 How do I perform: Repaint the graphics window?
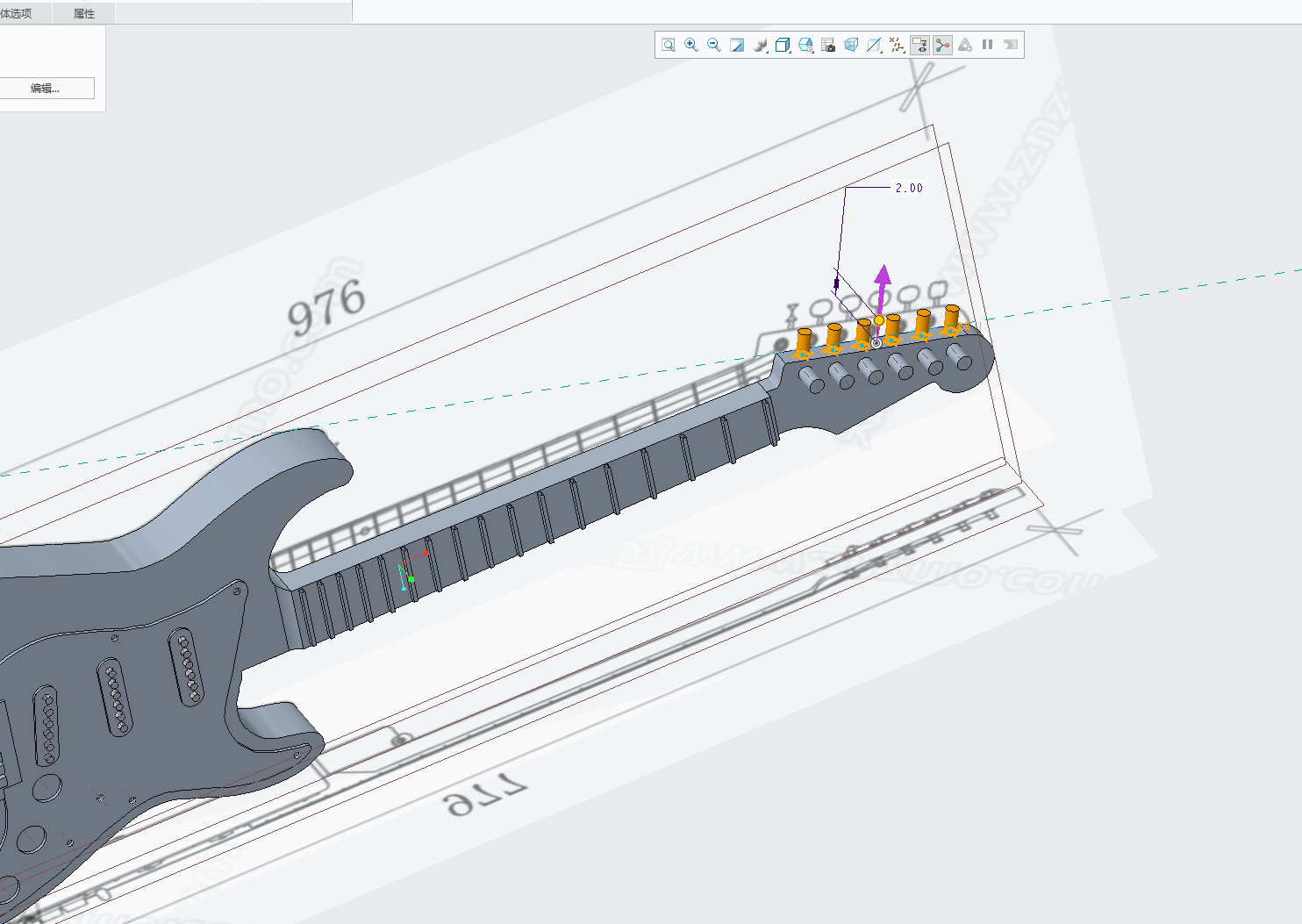coord(737,45)
